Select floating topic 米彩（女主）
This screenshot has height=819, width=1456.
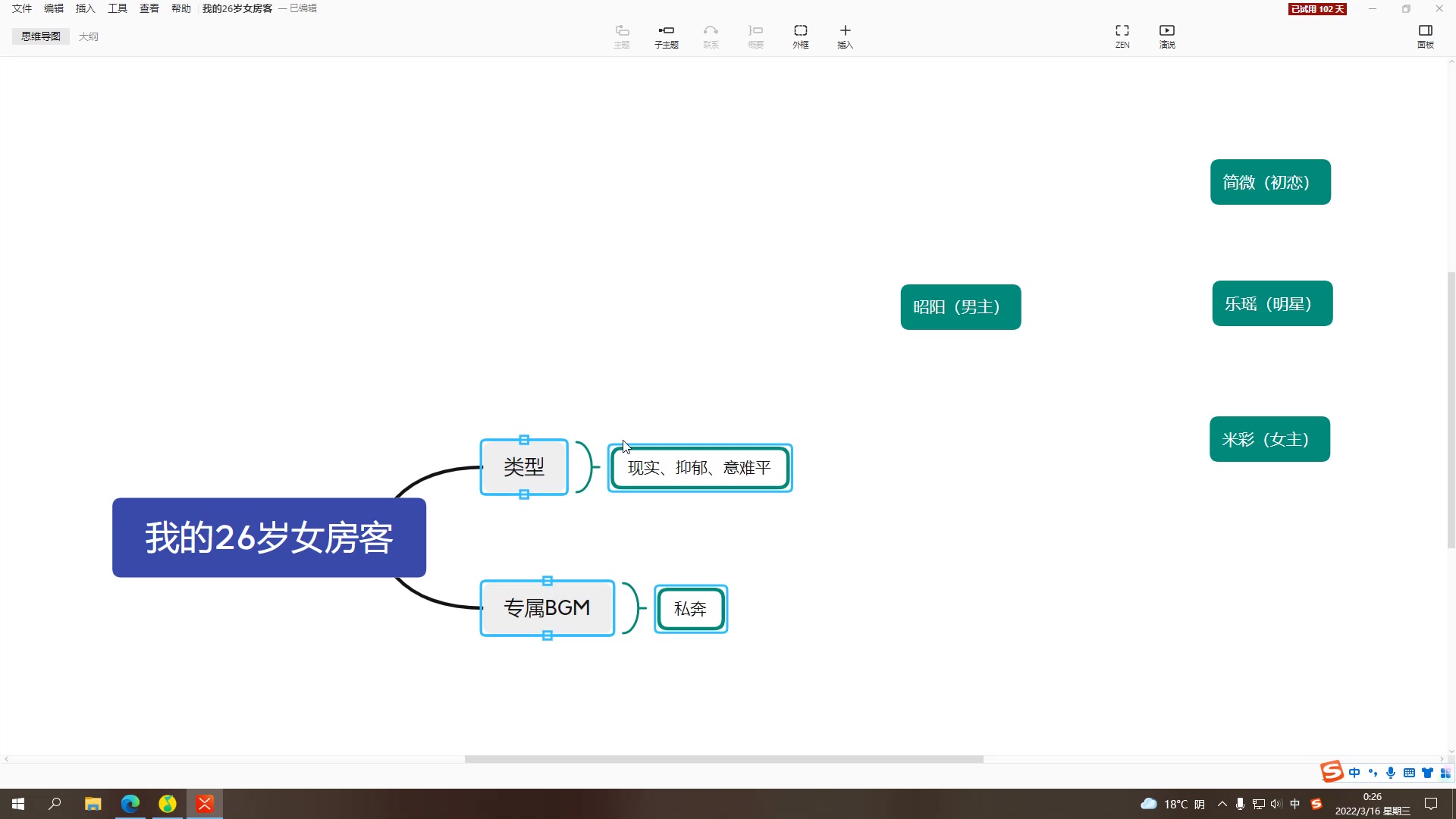pos(1270,439)
